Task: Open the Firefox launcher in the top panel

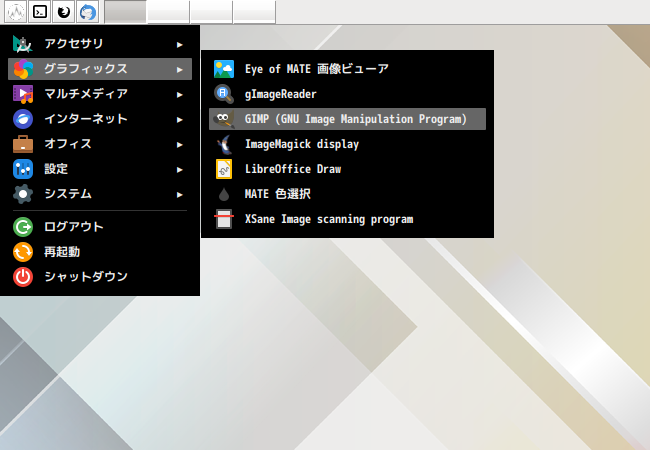Action: point(64,12)
